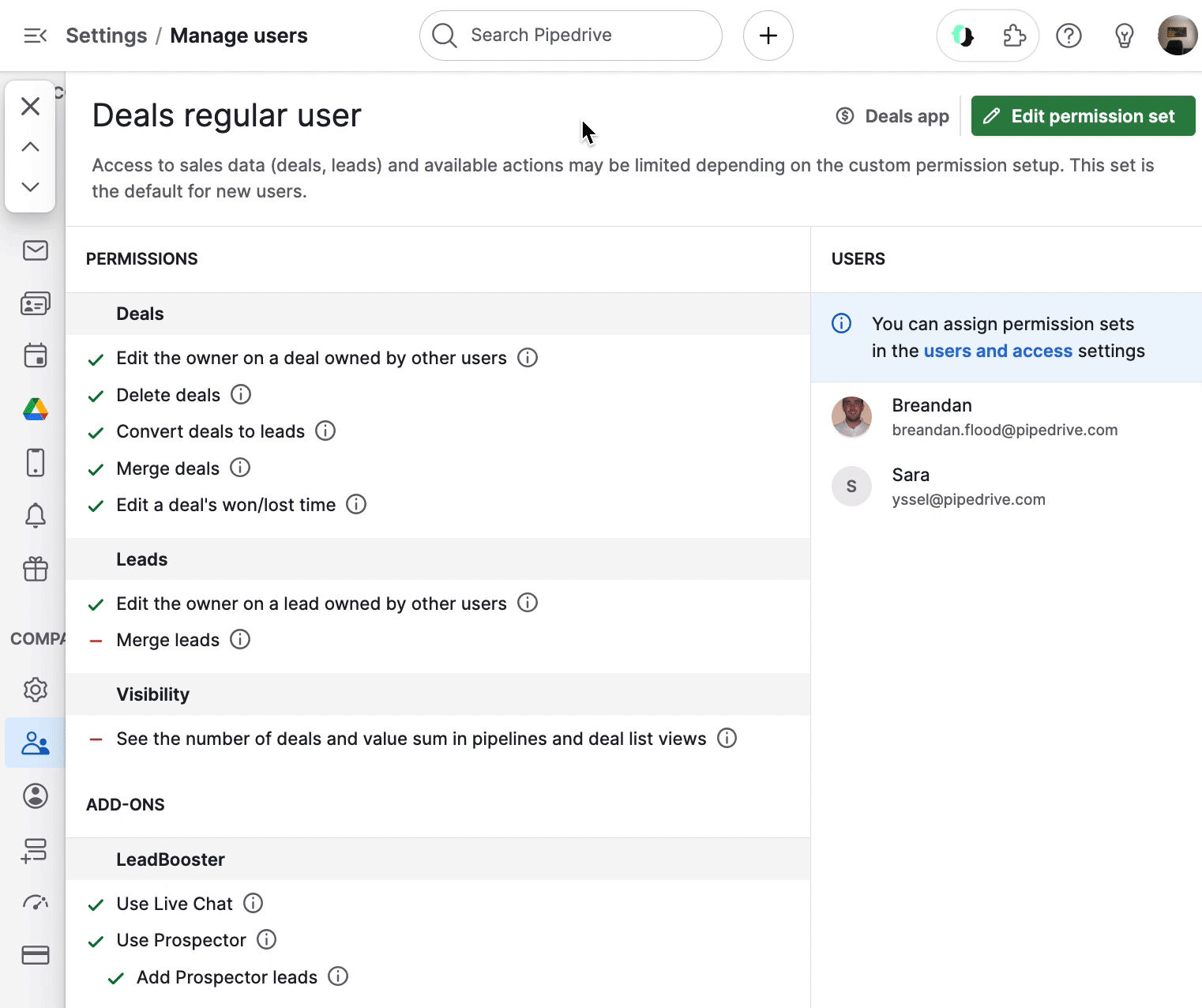This screenshot has height=1008, width=1202.
Task: Go to next permission set arrow
Action: click(x=30, y=187)
